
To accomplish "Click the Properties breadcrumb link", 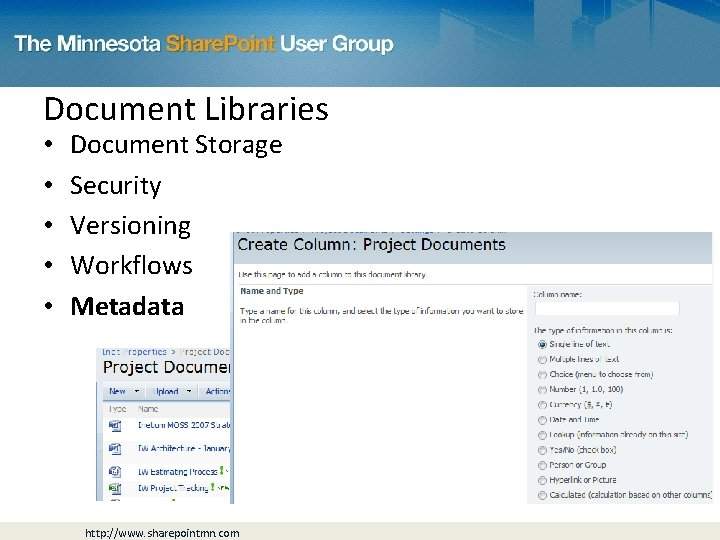I will pyautogui.click(x=135, y=352).
